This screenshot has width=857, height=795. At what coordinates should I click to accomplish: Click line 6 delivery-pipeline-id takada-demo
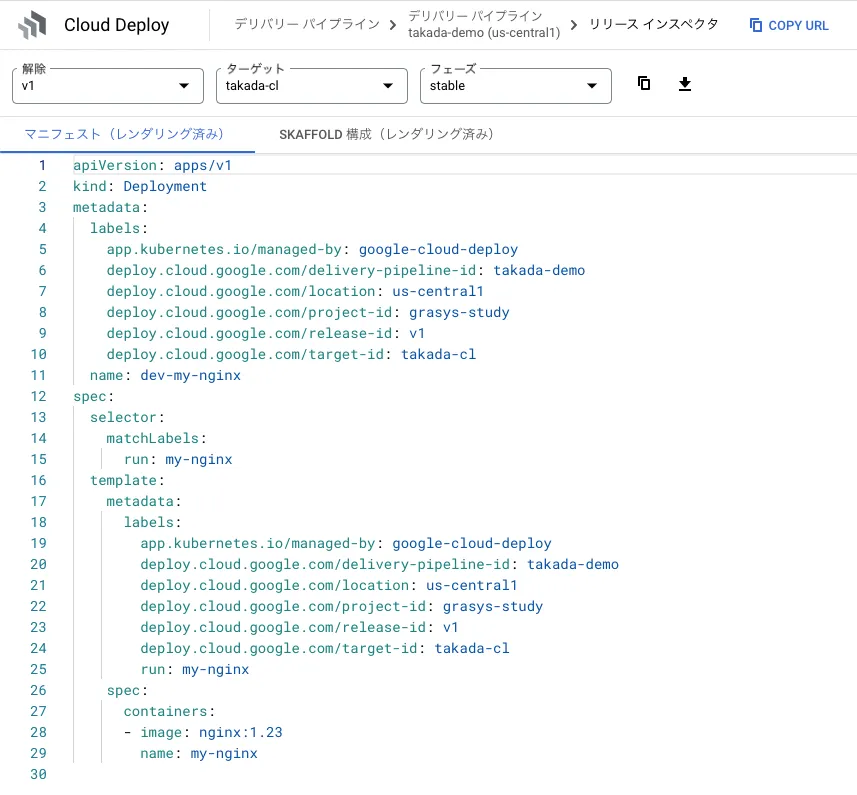pos(345,270)
